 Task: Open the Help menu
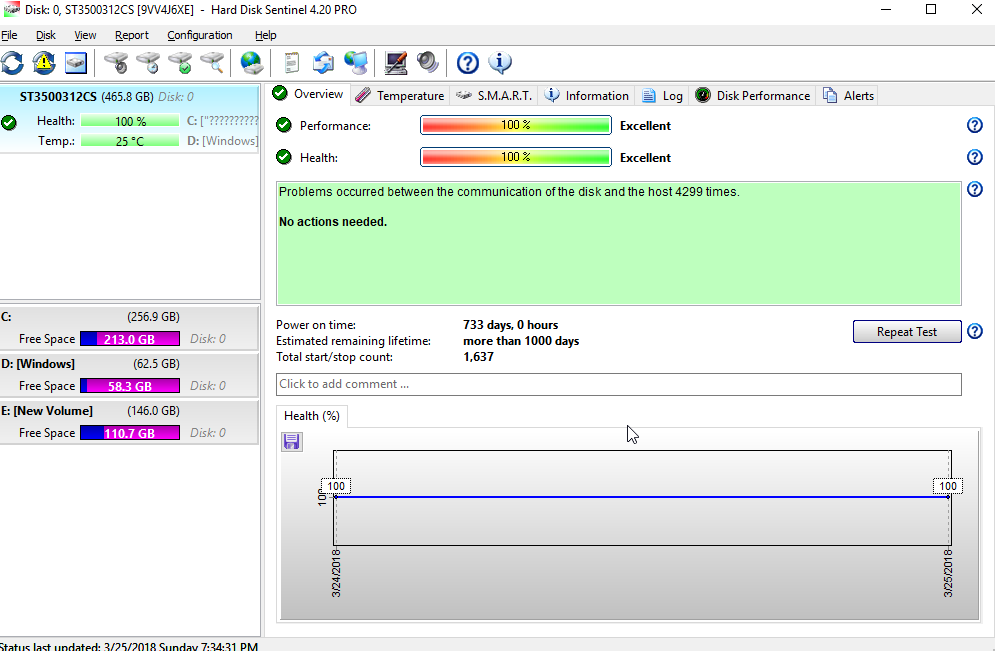(265, 35)
